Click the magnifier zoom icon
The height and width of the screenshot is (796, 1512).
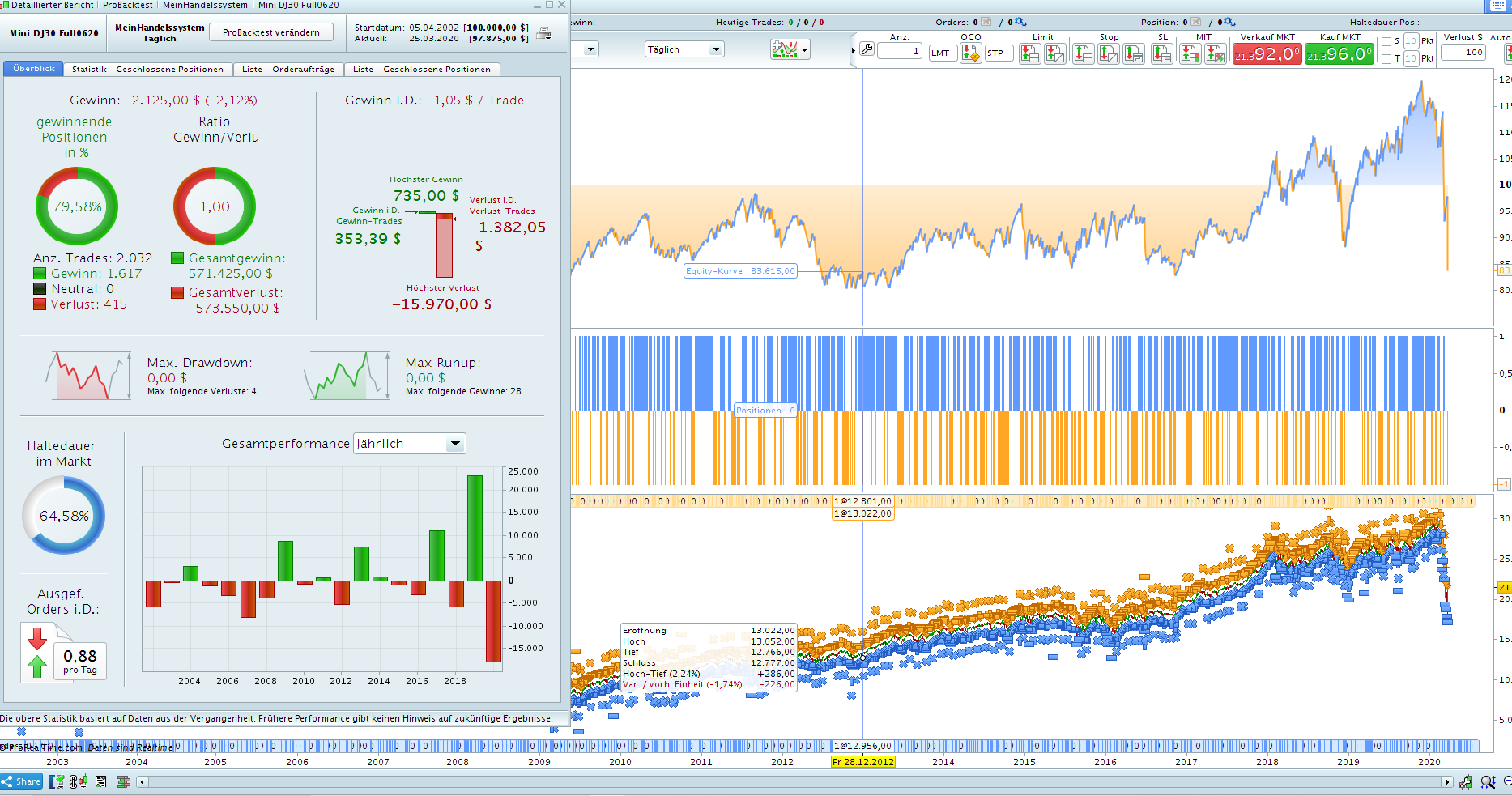[1487, 781]
